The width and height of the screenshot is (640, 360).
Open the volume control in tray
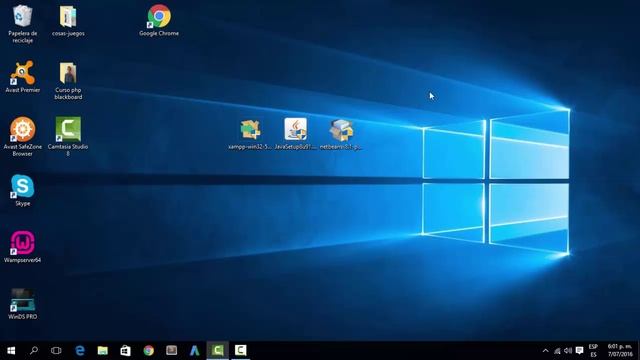click(568, 351)
